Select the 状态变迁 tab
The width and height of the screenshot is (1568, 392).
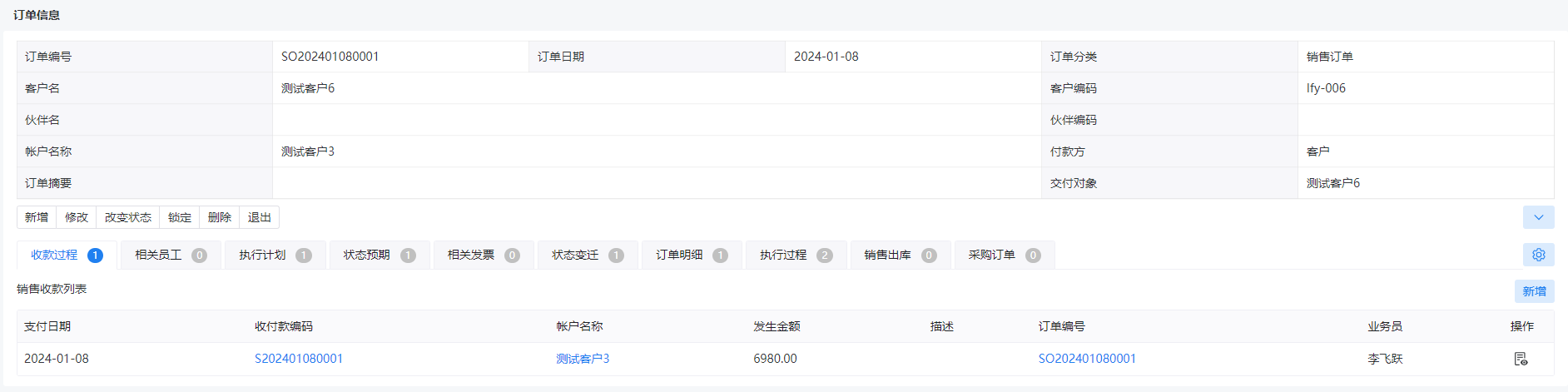(x=588, y=255)
